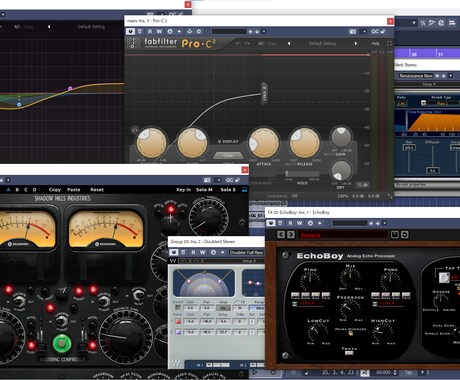Viewport: 460px width, 380px height.
Task: Toggle the A/B state in FabFilter Pro-C 2
Action: pos(261,44)
